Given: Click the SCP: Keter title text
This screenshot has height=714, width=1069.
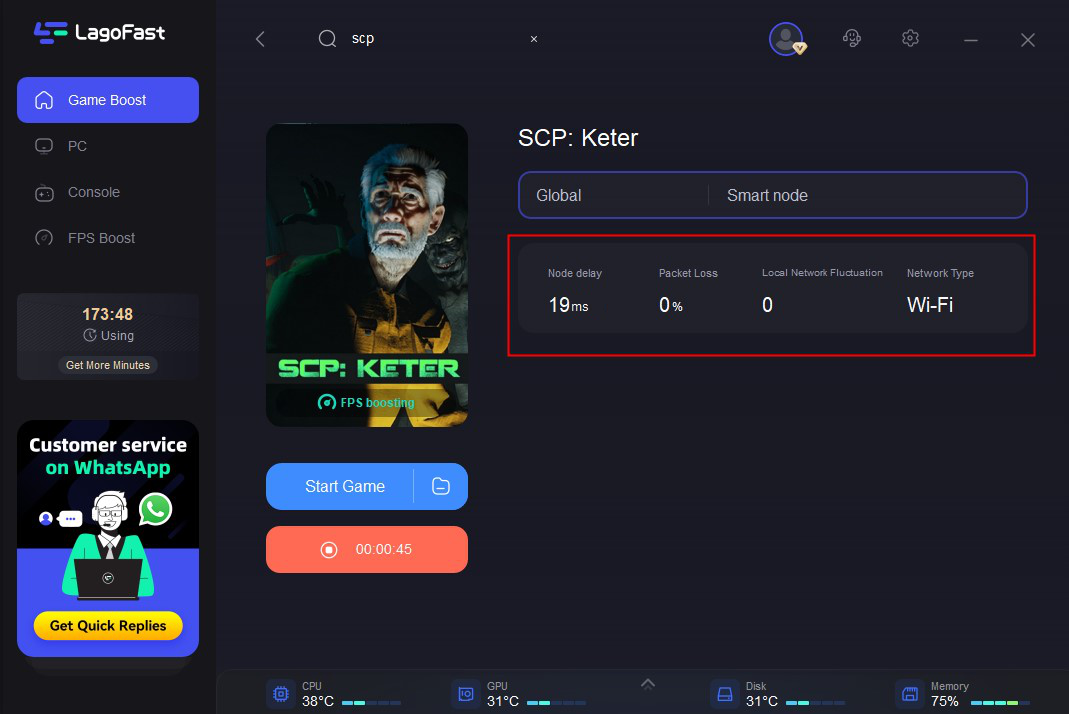Looking at the screenshot, I should coord(578,138).
